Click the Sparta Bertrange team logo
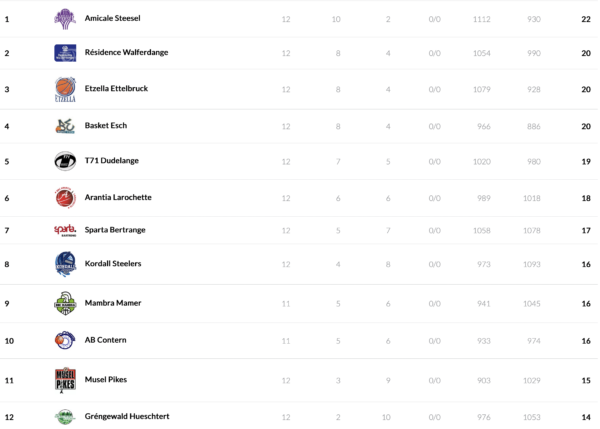600x429 pixels. coord(65,230)
